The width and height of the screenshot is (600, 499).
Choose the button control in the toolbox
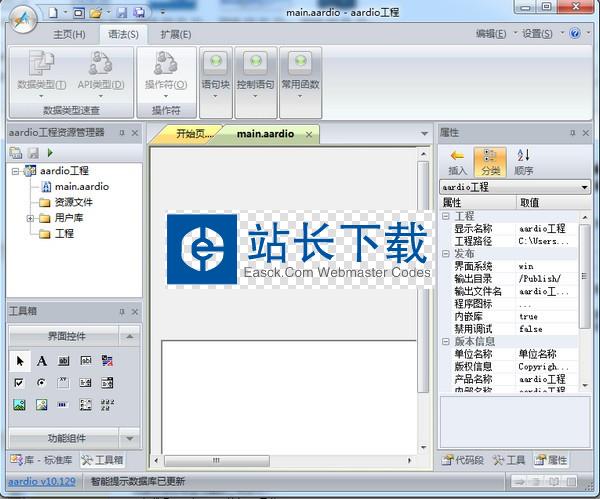[x=64, y=360]
